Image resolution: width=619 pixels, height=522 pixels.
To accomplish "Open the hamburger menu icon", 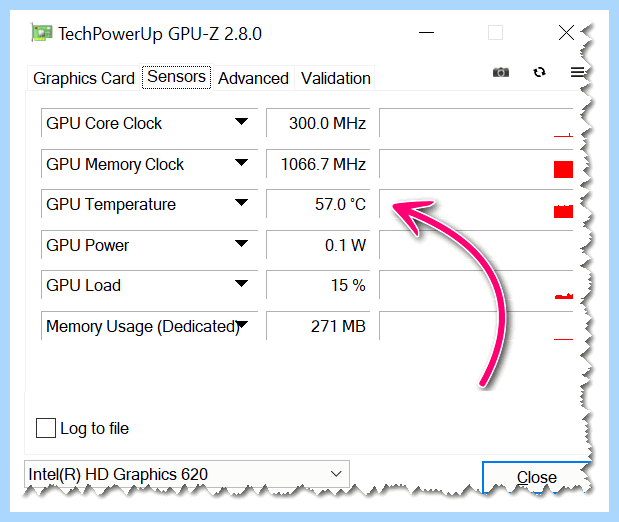I will coord(577,72).
